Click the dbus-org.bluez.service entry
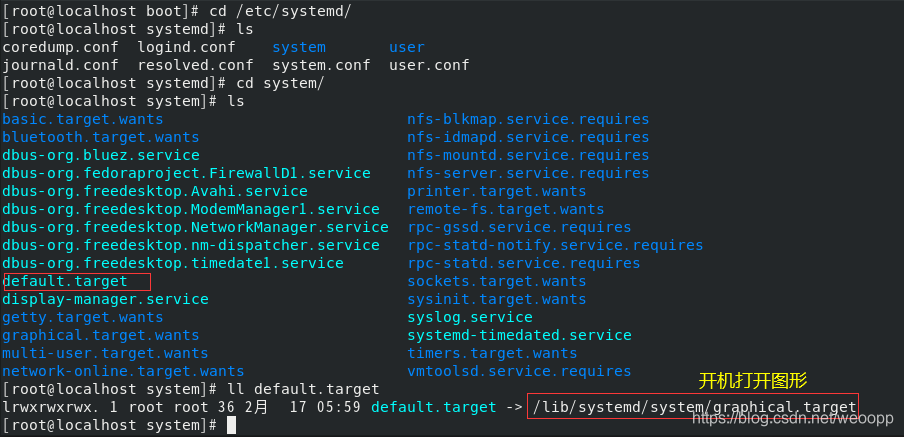This screenshot has width=904, height=437. pos(101,155)
